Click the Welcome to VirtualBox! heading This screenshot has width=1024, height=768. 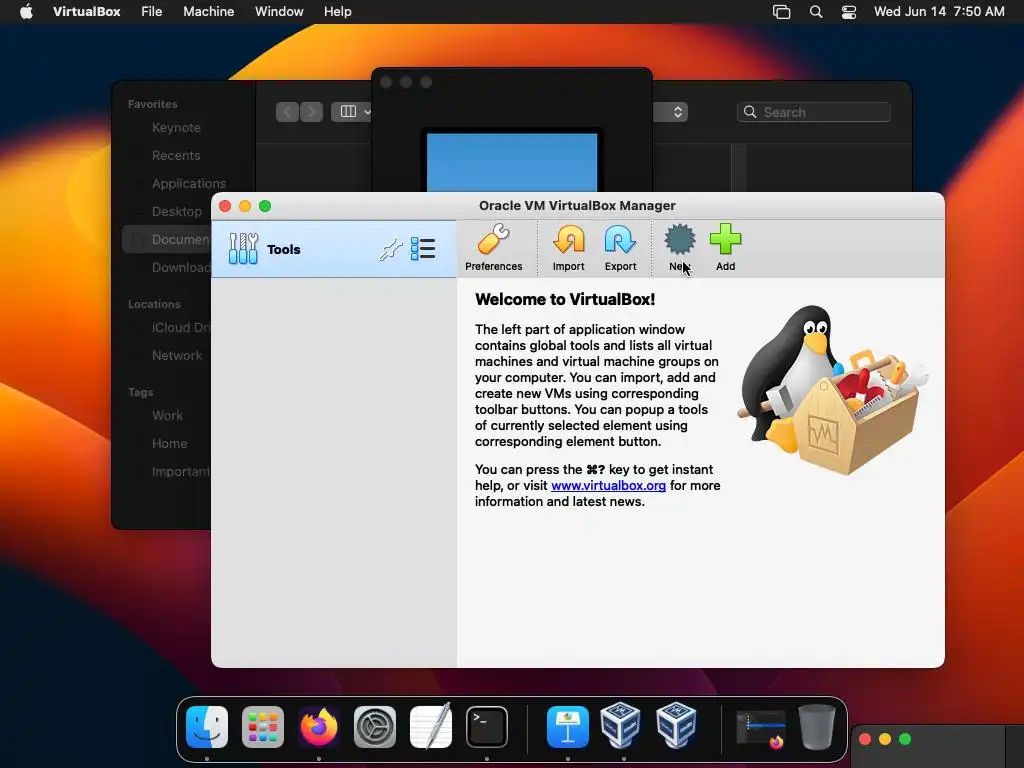click(565, 300)
